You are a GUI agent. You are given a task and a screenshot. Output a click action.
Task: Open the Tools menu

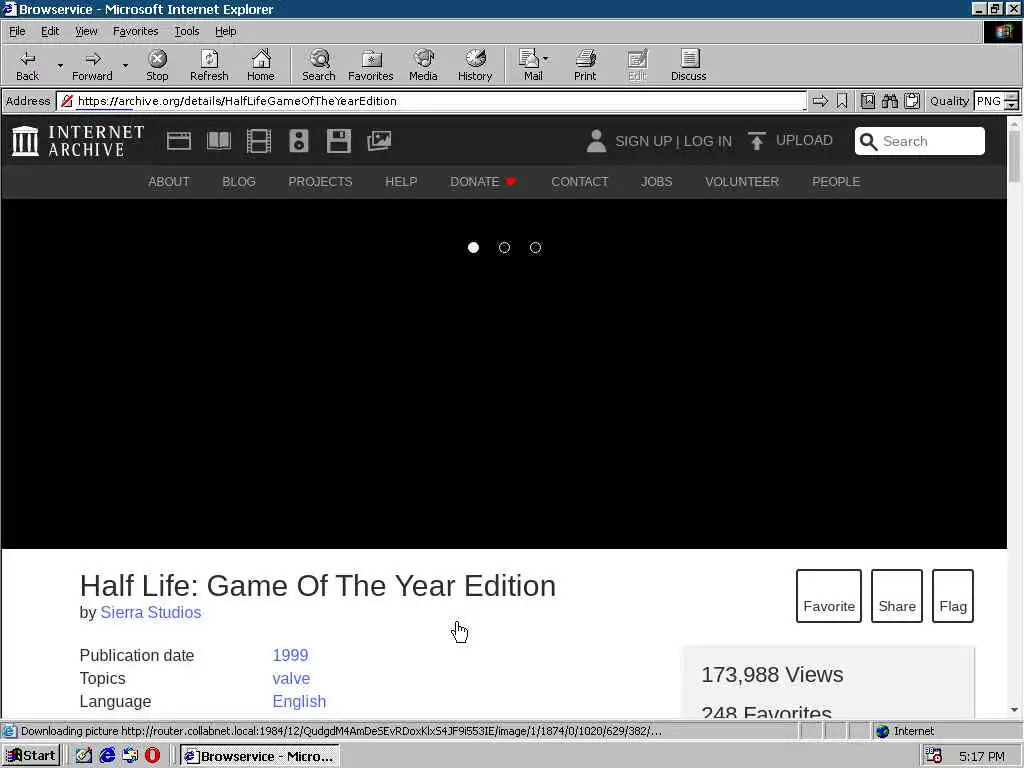point(186,31)
